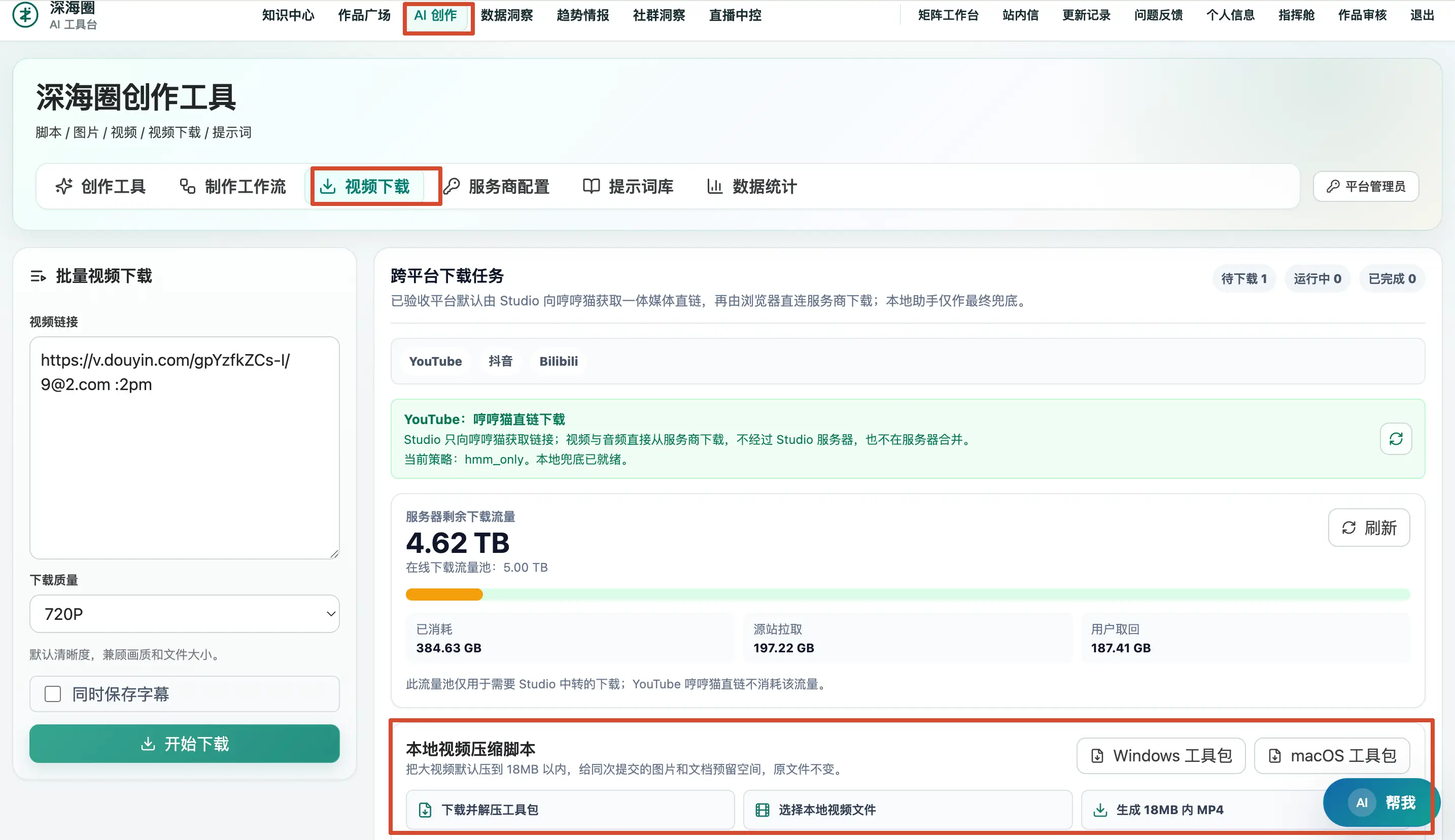This screenshot has height=840, width=1455.
Task: Open 问题反馈 in top navigation
Action: pos(1158,15)
